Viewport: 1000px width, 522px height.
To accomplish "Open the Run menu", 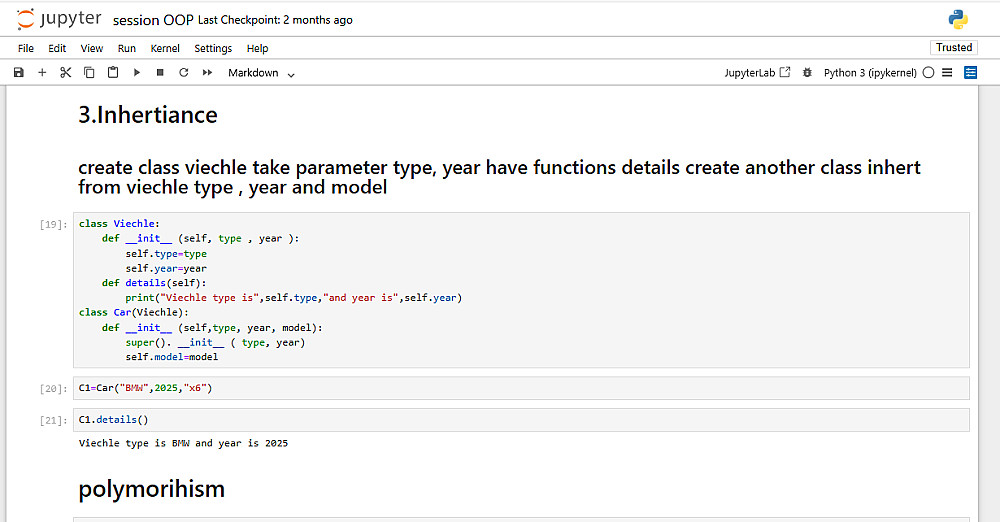I will click(x=127, y=48).
